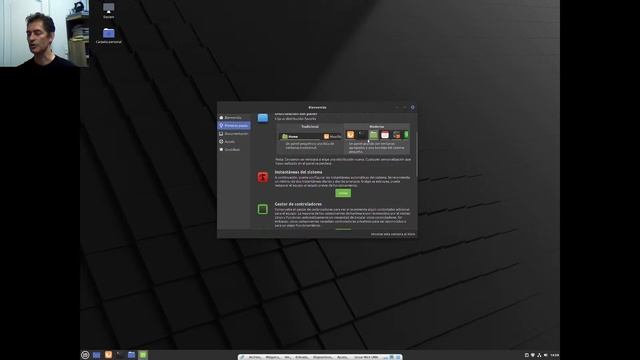Launch the terminal from the taskbar
This screenshot has width=640, height=360.
point(120,355)
